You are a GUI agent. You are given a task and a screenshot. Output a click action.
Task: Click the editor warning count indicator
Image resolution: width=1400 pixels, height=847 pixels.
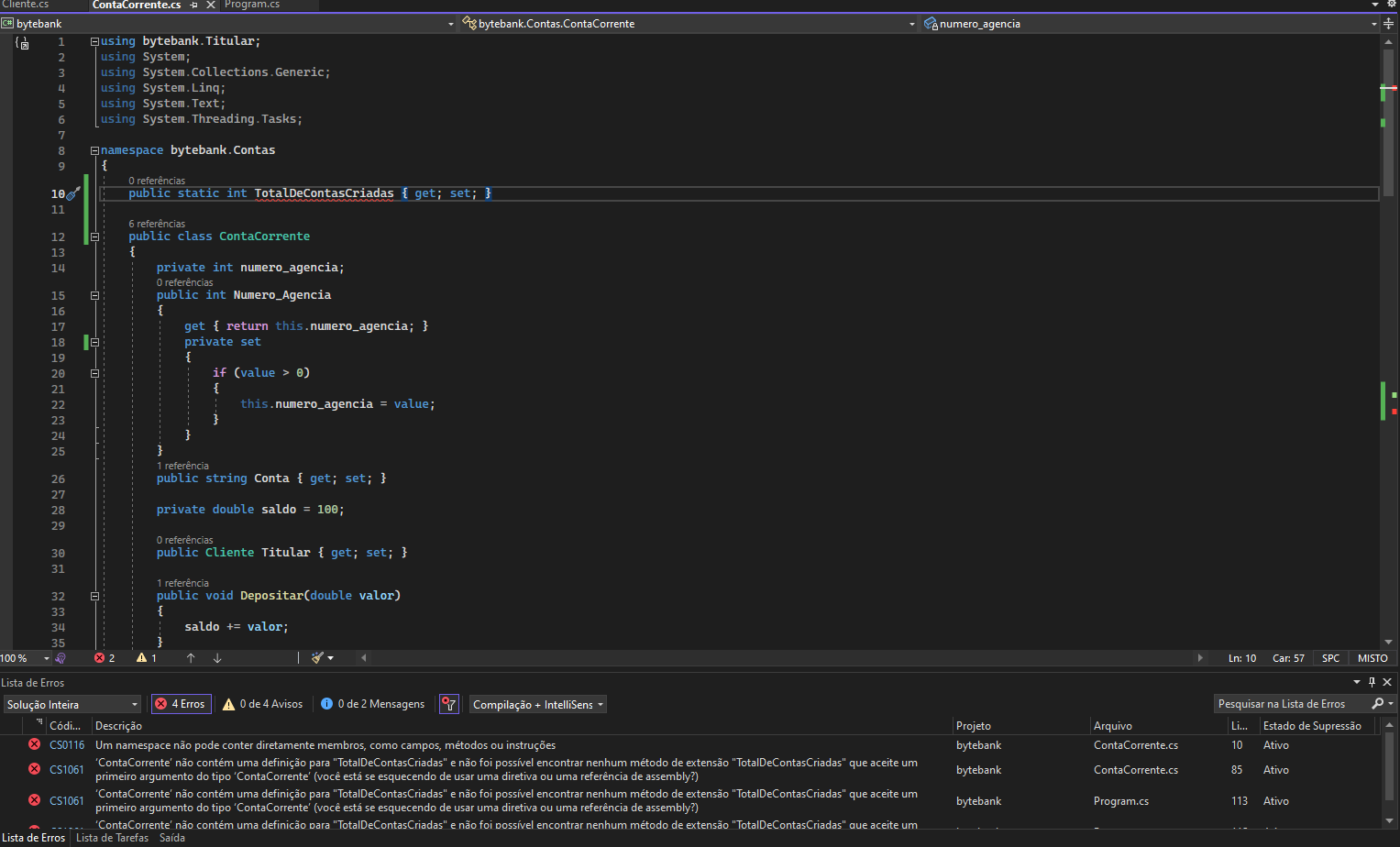click(x=147, y=658)
